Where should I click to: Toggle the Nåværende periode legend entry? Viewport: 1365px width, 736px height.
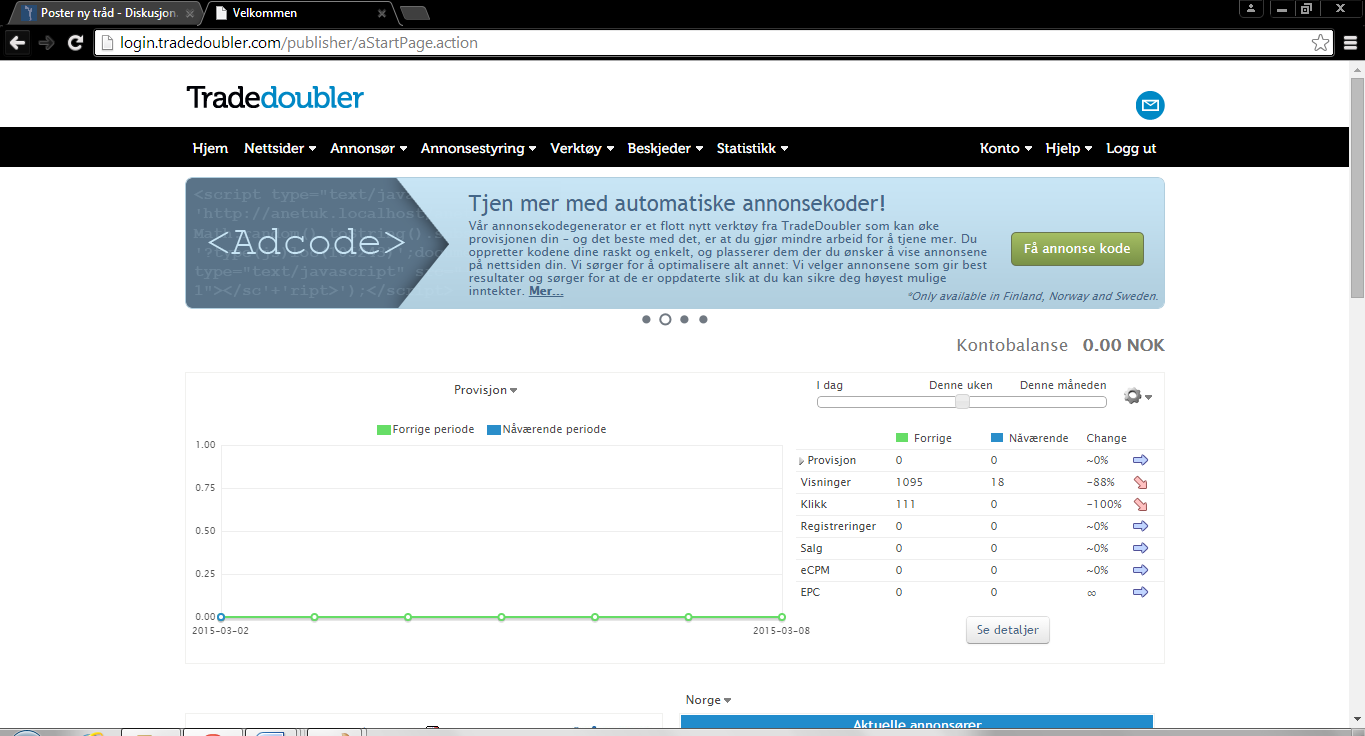[x=546, y=429]
